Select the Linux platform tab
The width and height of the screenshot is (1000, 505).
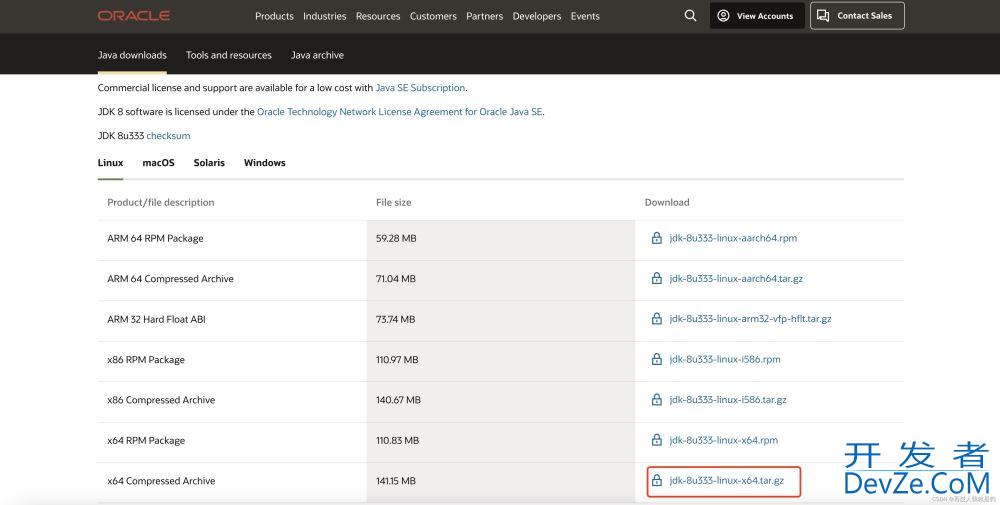tap(110, 163)
